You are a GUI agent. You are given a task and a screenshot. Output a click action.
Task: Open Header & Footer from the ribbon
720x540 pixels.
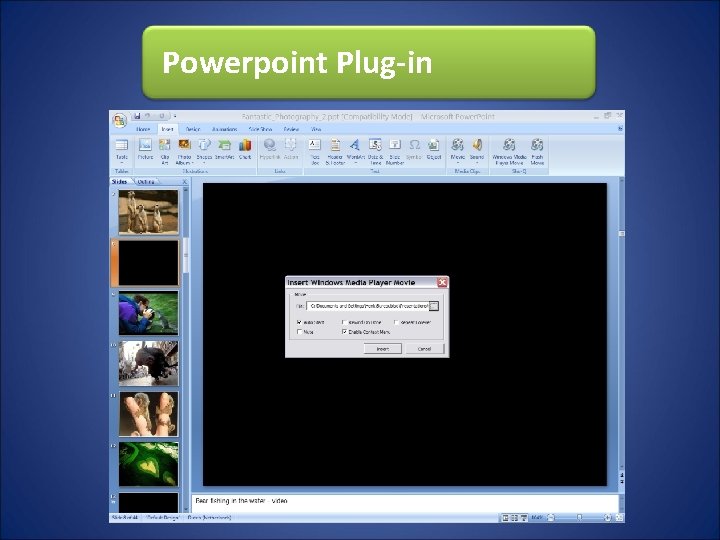(335, 152)
